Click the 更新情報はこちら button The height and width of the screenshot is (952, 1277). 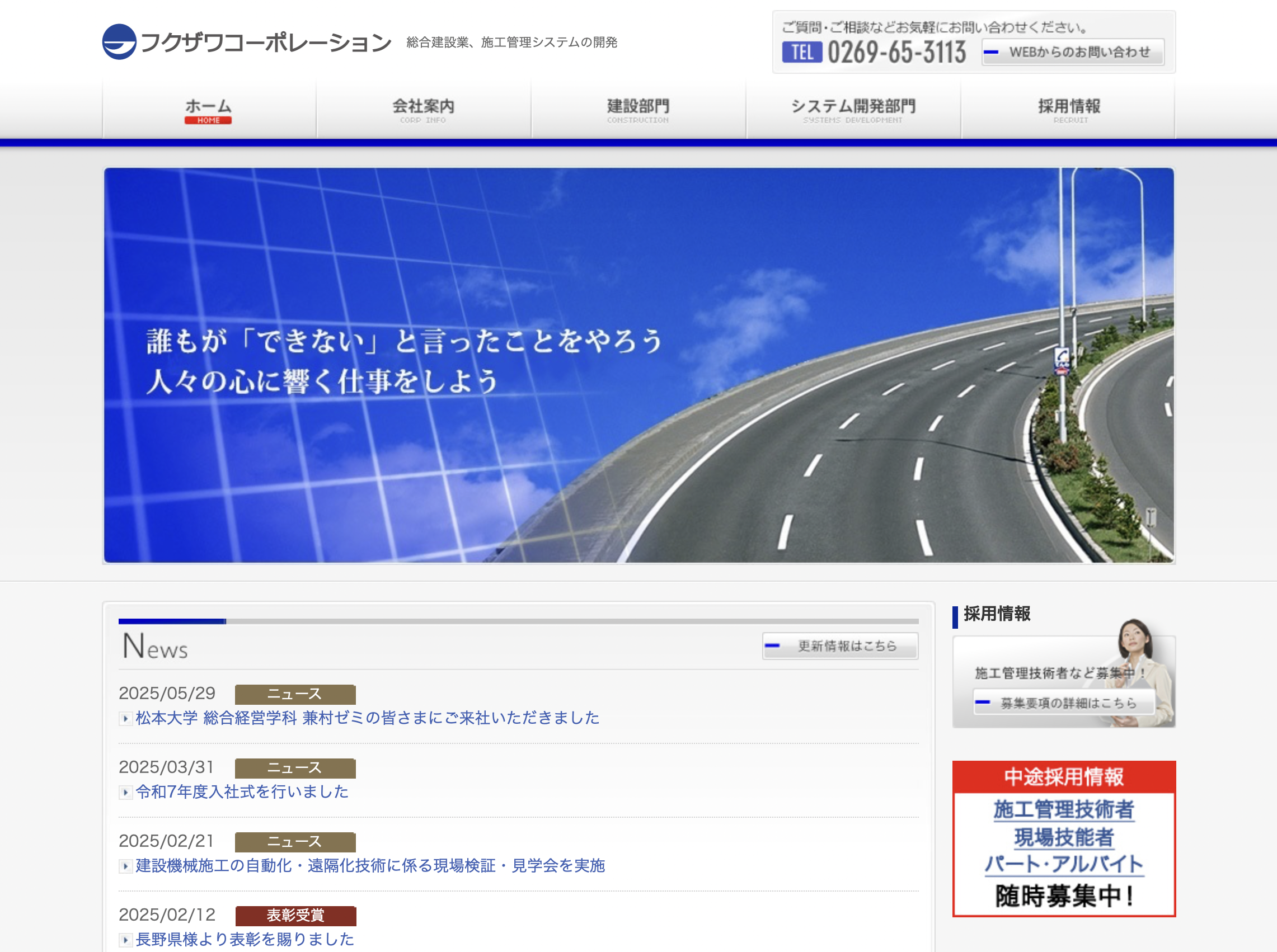(x=840, y=646)
